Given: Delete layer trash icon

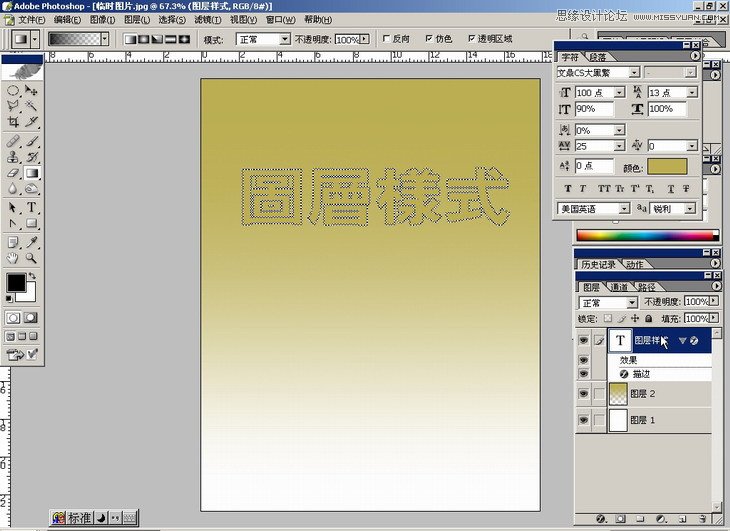Looking at the screenshot, I should [x=703, y=518].
